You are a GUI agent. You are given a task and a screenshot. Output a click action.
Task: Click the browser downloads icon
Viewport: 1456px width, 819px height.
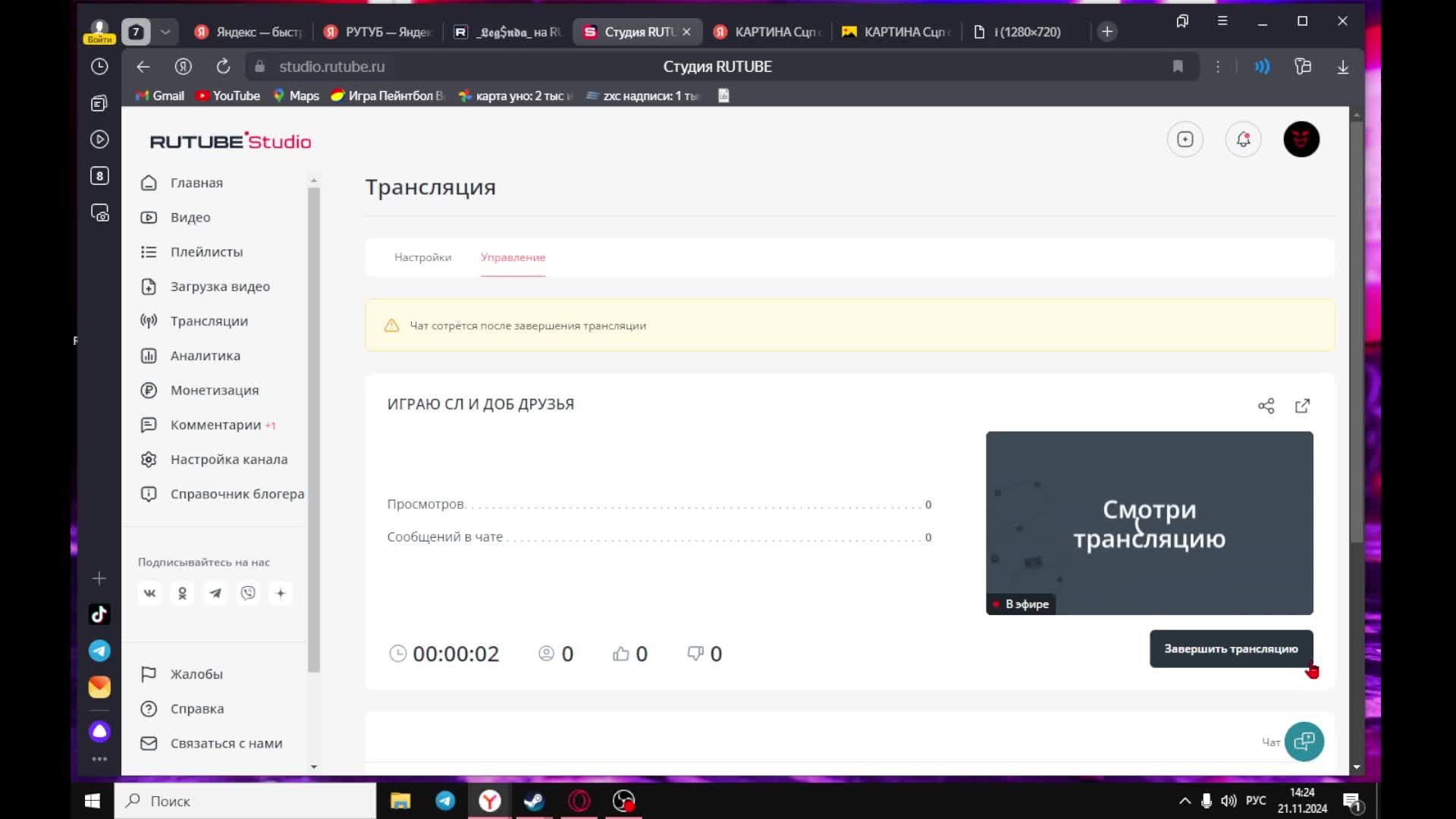(x=1343, y=67)
